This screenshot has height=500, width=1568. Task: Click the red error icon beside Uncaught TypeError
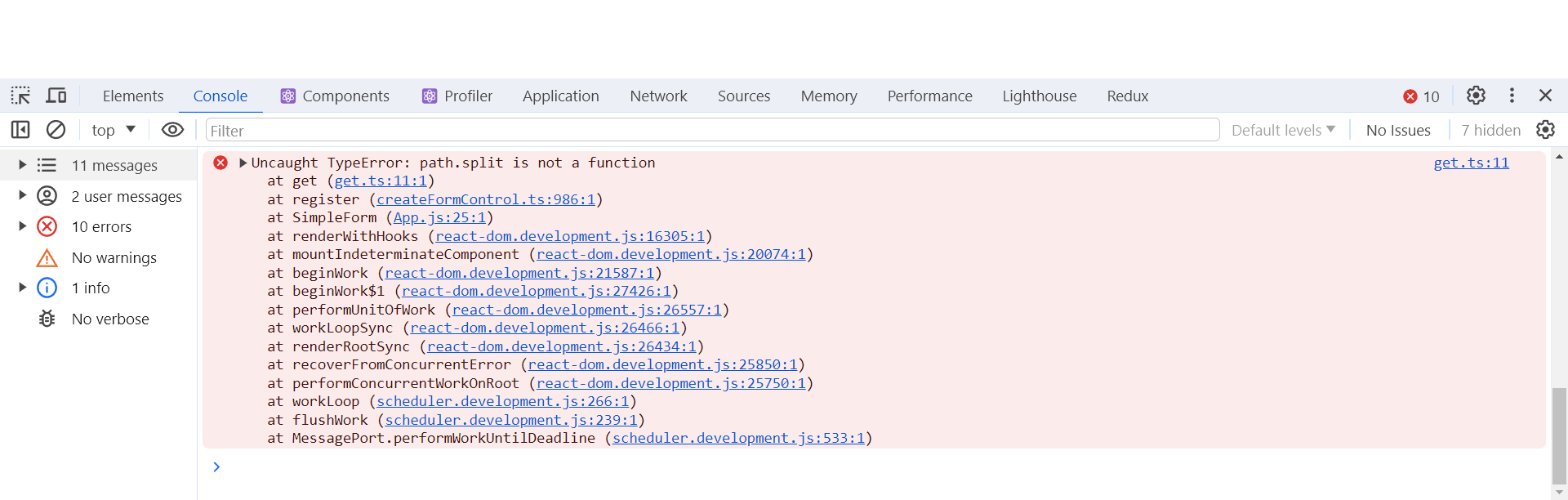pos(220,163)
